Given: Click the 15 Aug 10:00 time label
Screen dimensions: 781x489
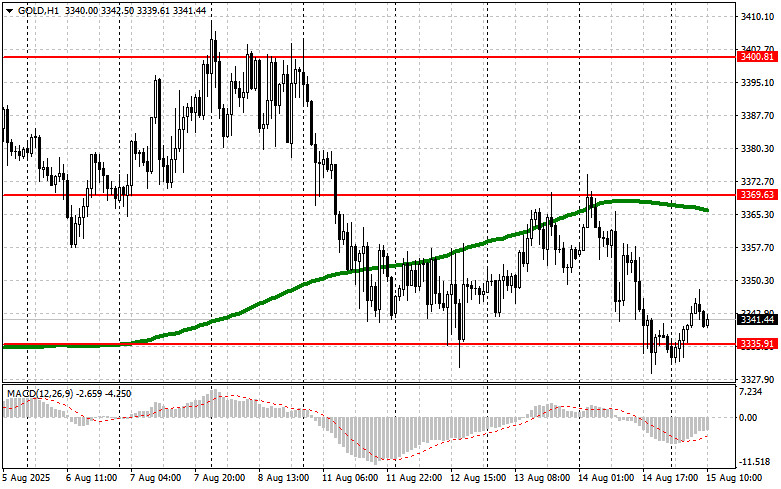Looking at the screenshot, I should point(734,478).
